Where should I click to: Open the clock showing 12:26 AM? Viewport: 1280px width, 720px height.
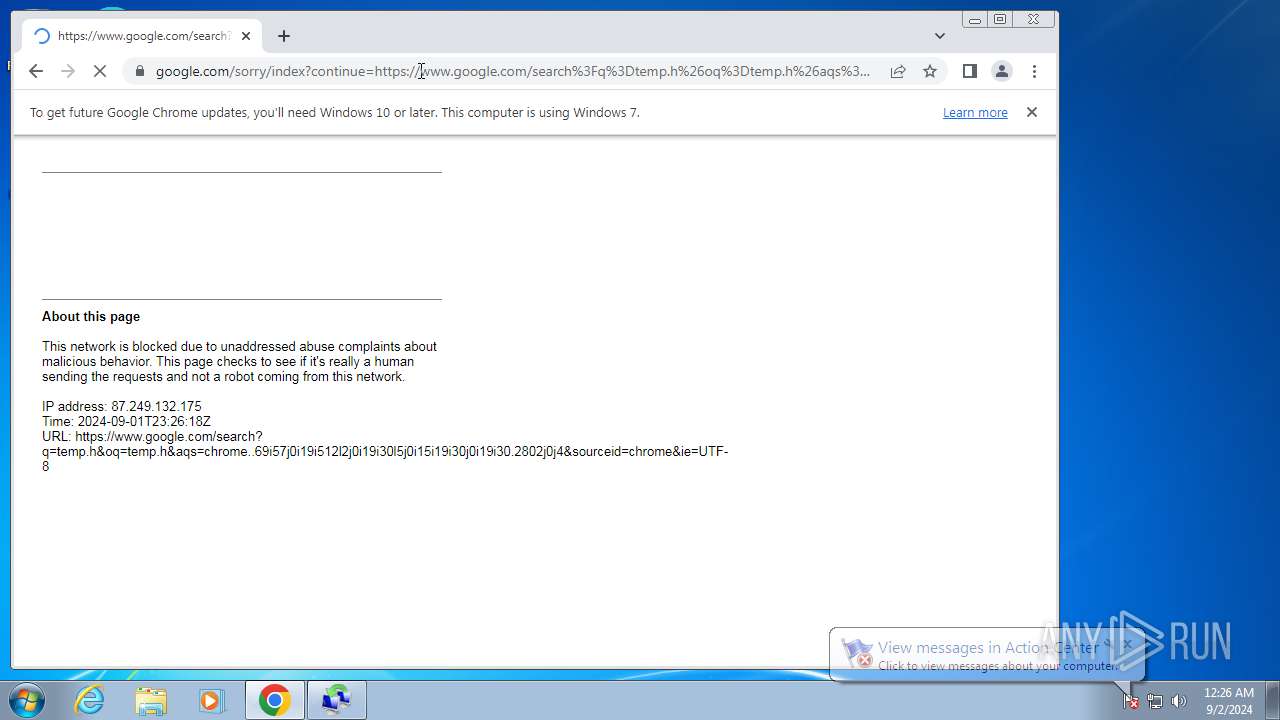click(1229, 700)
